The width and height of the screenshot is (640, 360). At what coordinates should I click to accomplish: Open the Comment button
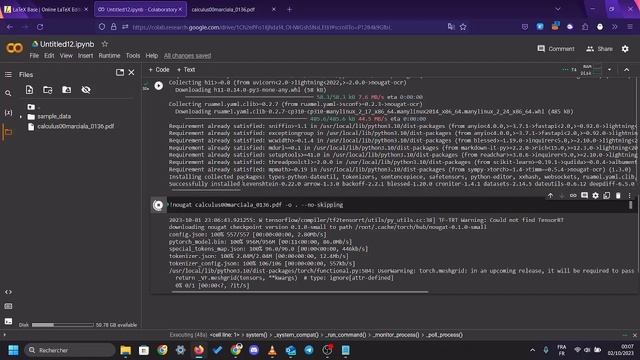(x=556, y=49)
